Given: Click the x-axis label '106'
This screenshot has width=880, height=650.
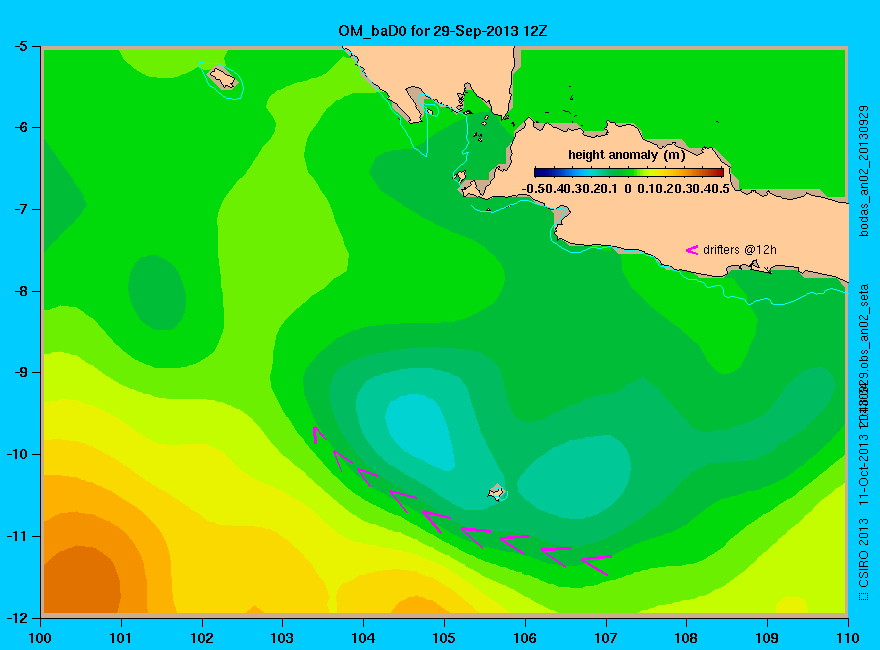Looking at the screenshot, I should coord(525,638).
